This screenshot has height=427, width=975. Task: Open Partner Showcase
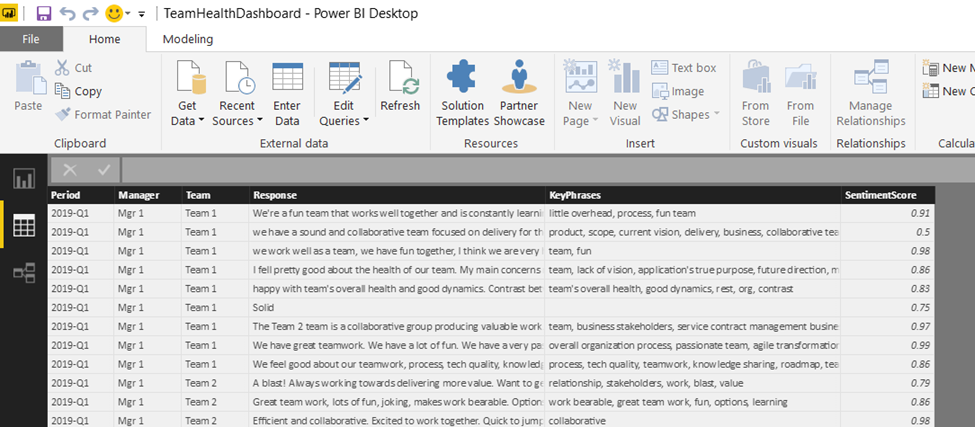pos(519,93)
